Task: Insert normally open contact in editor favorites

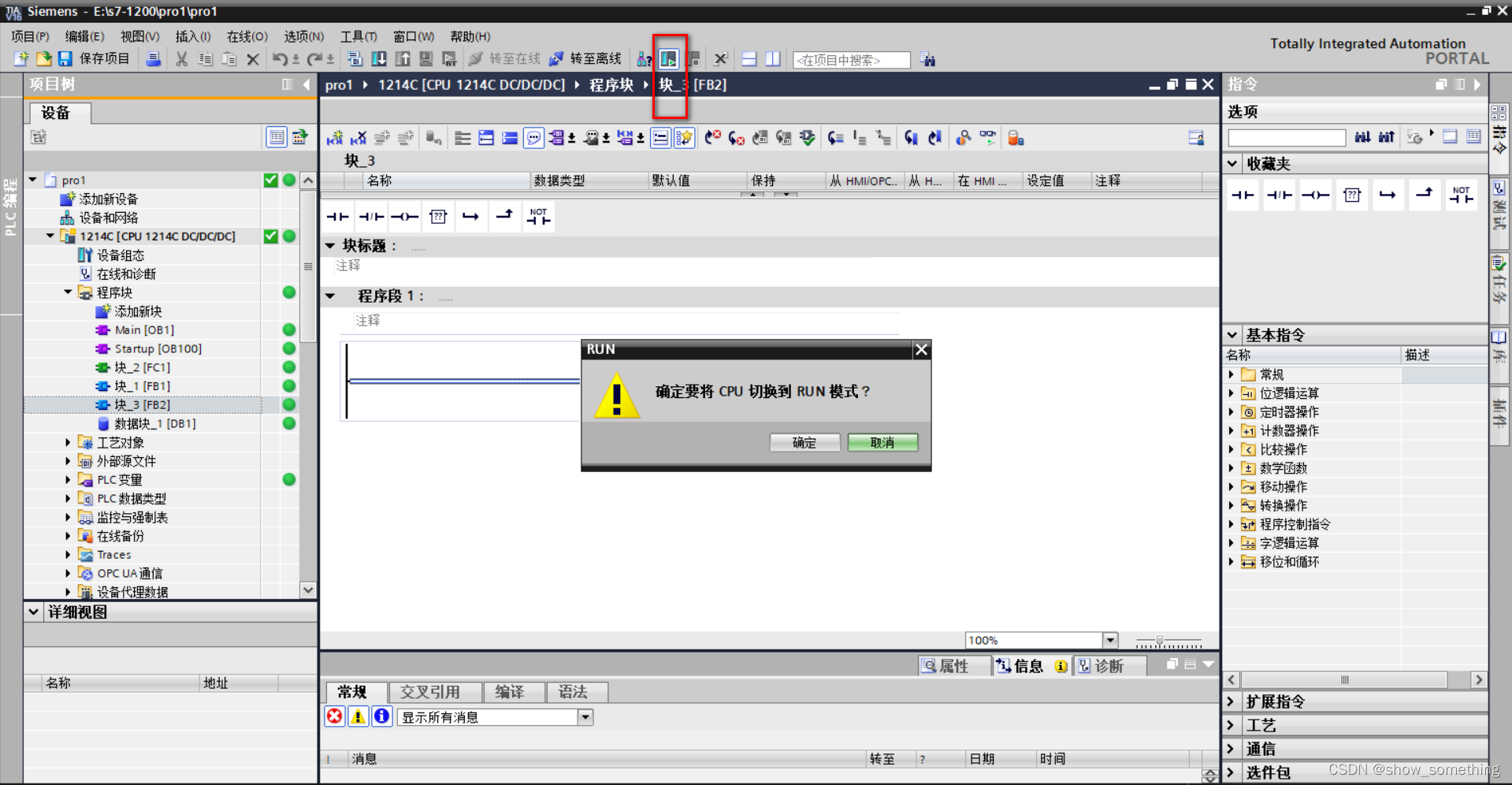Action: 338,217
